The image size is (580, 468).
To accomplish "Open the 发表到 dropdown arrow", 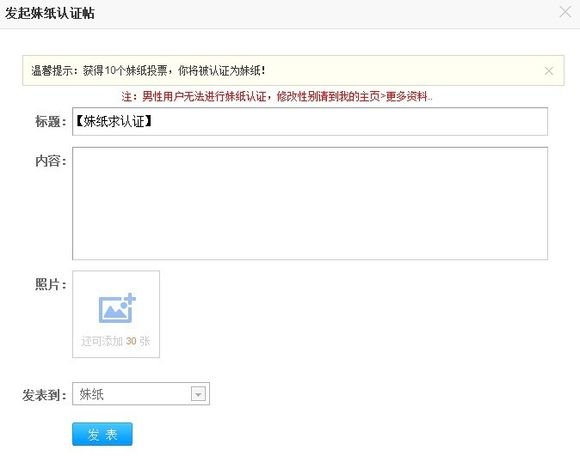I will coord(198,394).
